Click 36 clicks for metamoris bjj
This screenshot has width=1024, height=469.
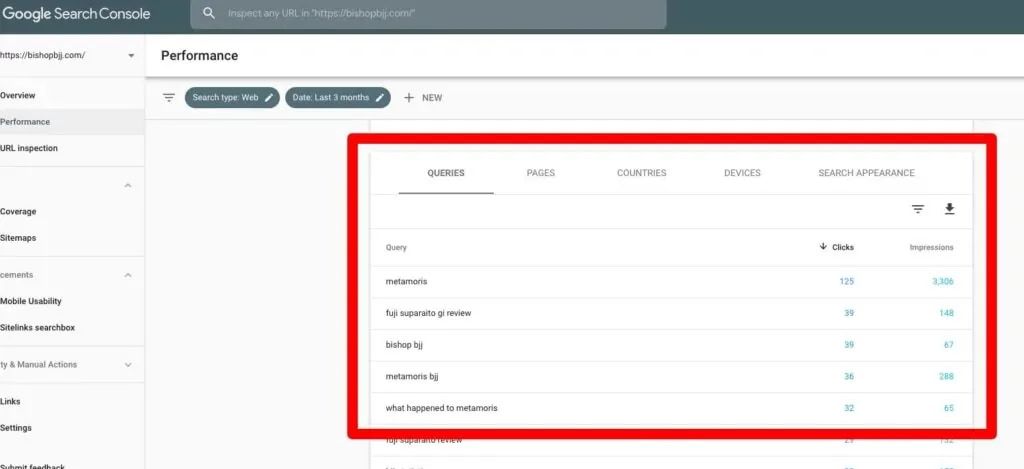(x=848, y=377)
